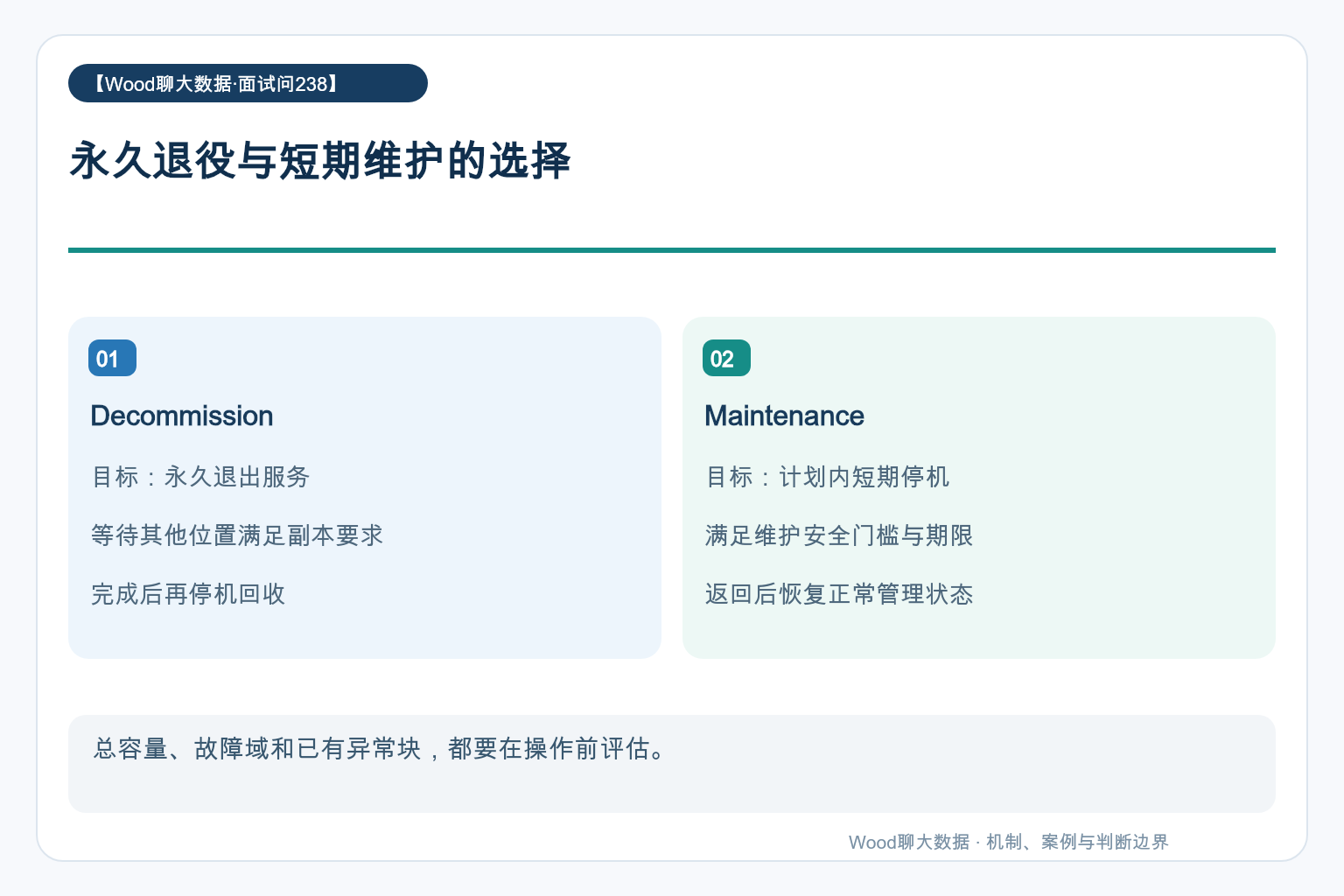This screenshot has width=1344, height=896.
Task: Click the line 目标：计划内短期停机
Action: [827, 477]
